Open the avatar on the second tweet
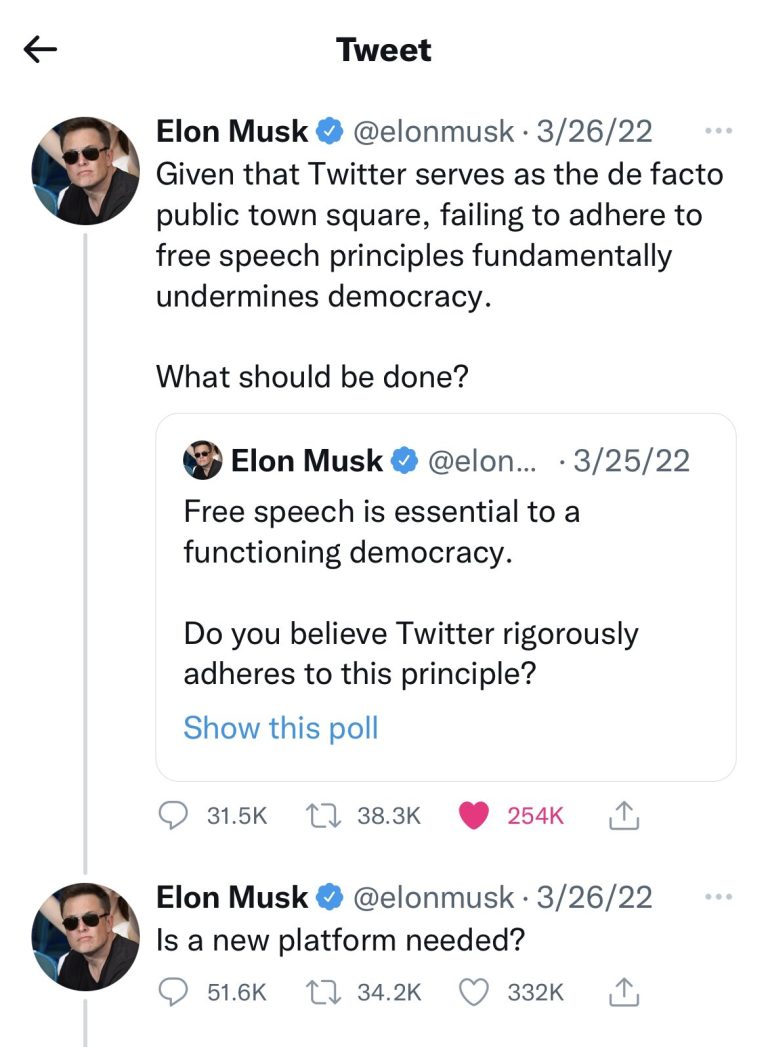Viewport: 768px width, 1047px height. 85,935
